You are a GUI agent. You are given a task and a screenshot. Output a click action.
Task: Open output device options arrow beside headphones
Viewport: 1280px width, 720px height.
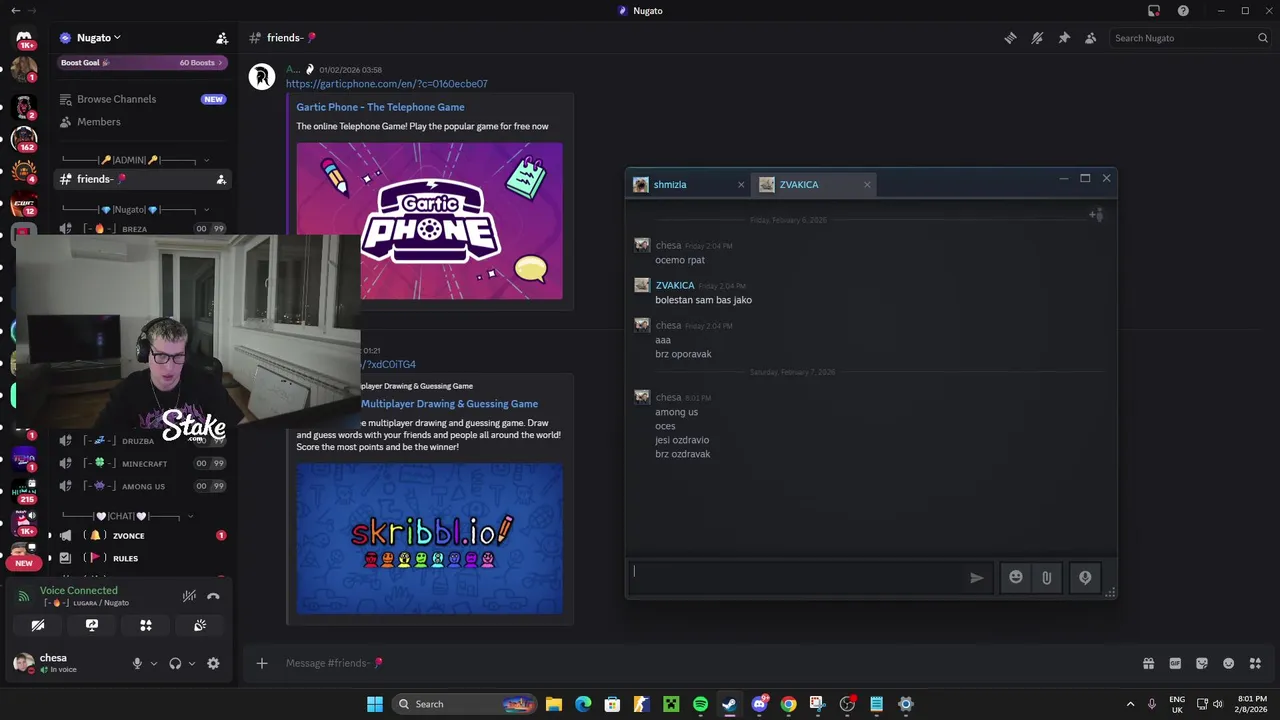pos(191,663)
